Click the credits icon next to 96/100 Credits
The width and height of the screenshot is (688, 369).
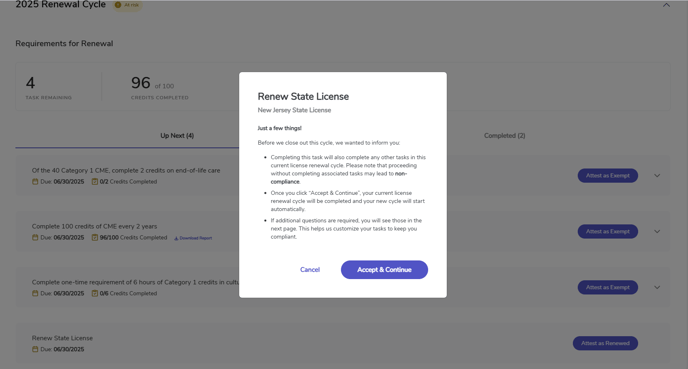(x=94, y=237)
